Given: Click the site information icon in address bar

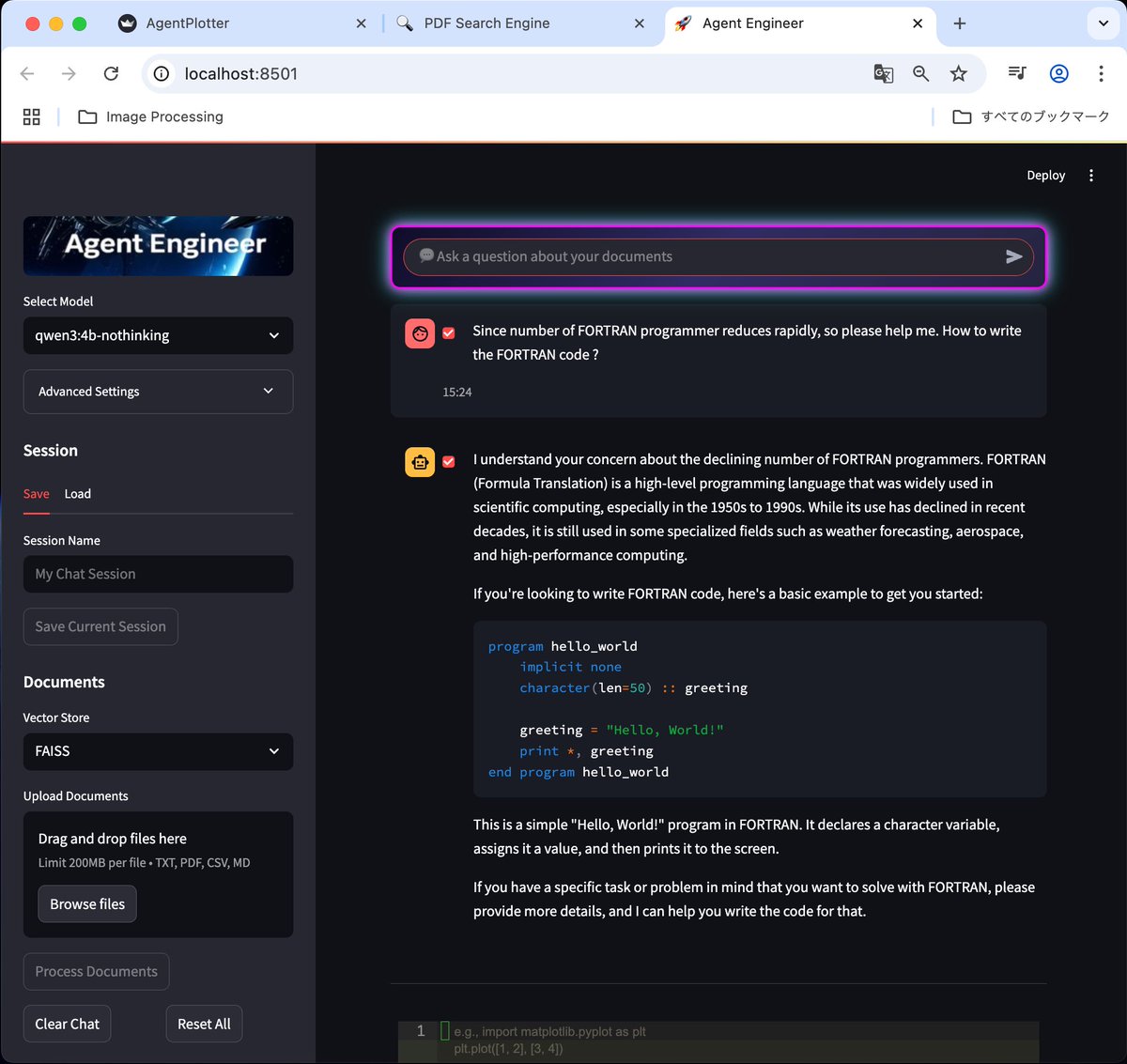Looking at the screenshot, I should 162,73.
